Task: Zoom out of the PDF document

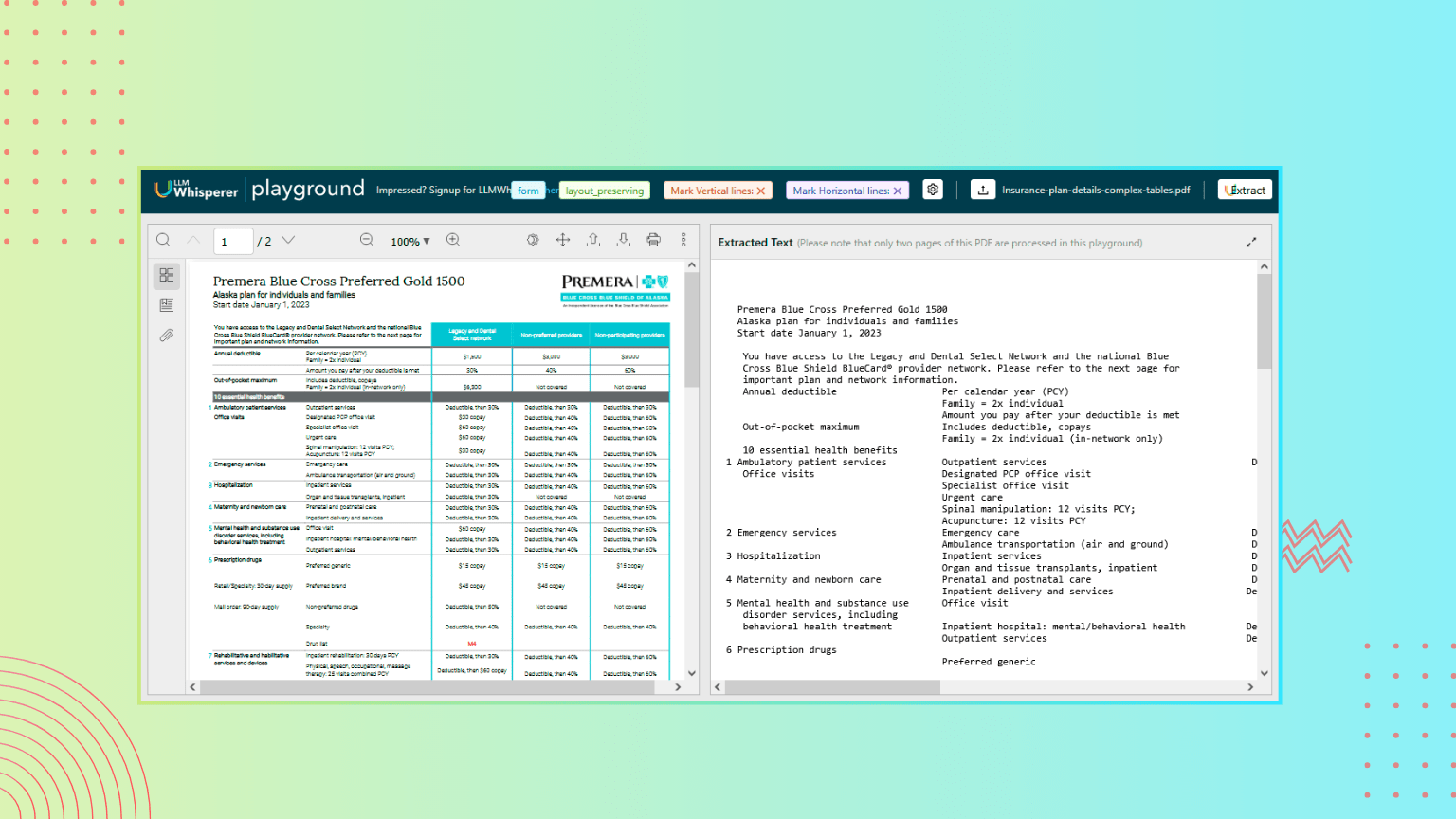Action: pos(367,241)
